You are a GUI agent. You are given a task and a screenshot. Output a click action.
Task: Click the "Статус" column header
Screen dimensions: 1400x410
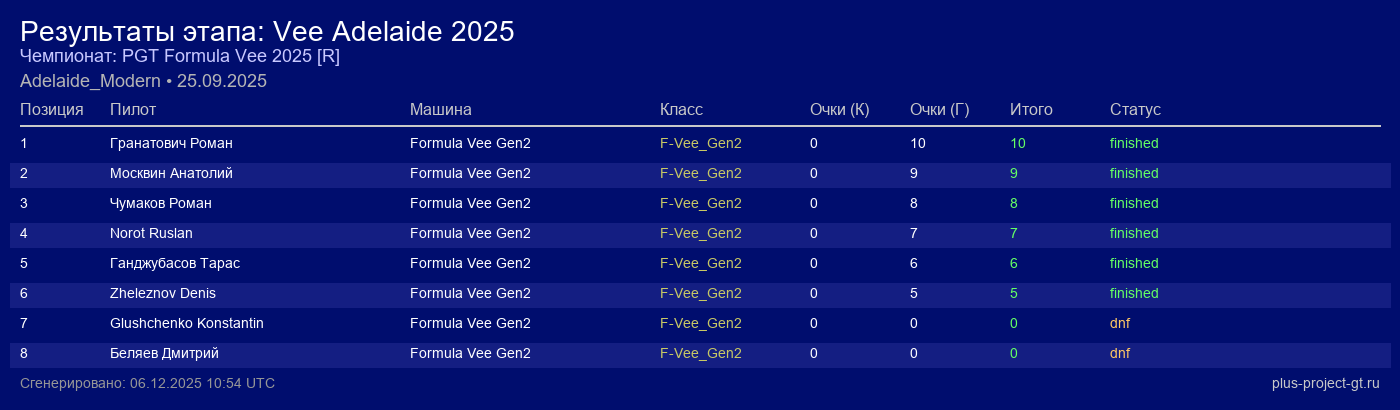tap(1135, 109)
